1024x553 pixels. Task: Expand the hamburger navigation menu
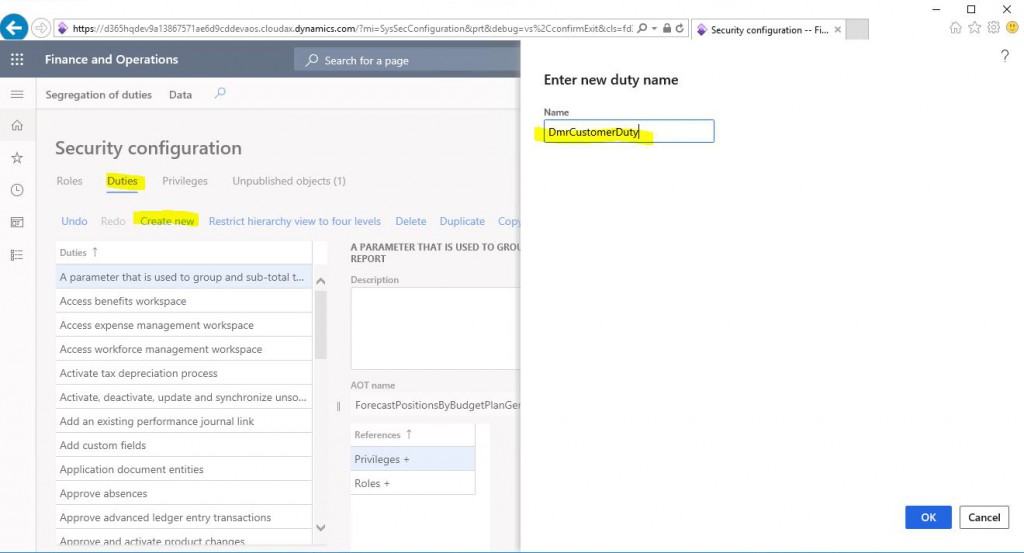[x=17, y=94]
